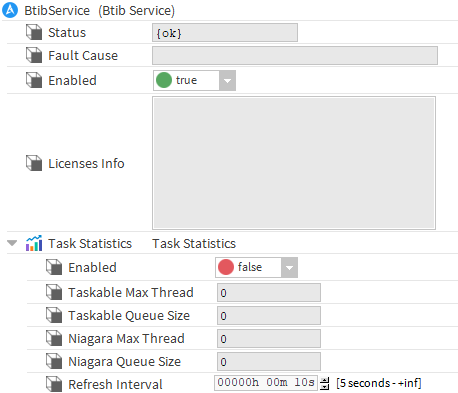Click the Taskable Max Thread value field
Image resolution: width=458 pixels, height=393 pixels.
[x=269, y=293]
